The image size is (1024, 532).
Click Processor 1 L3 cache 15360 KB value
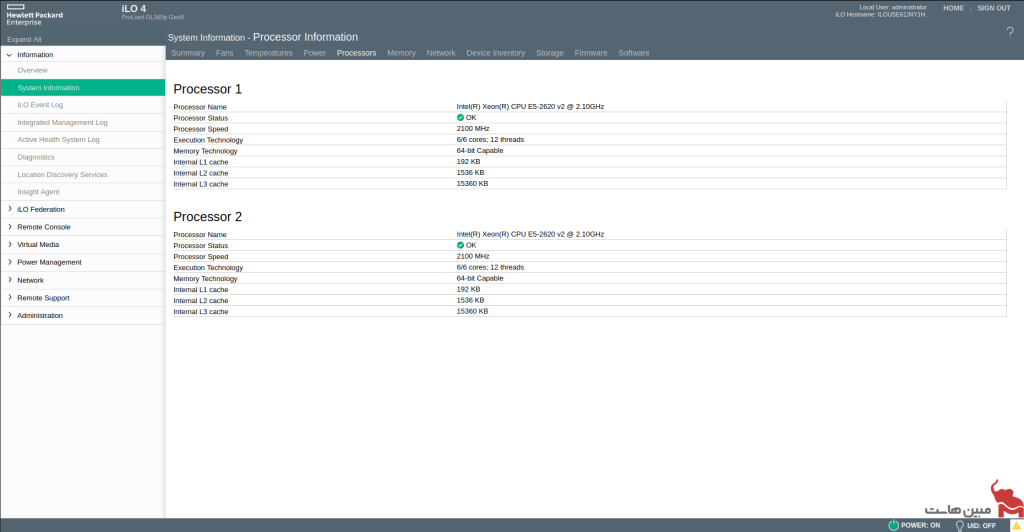[472, 184]
